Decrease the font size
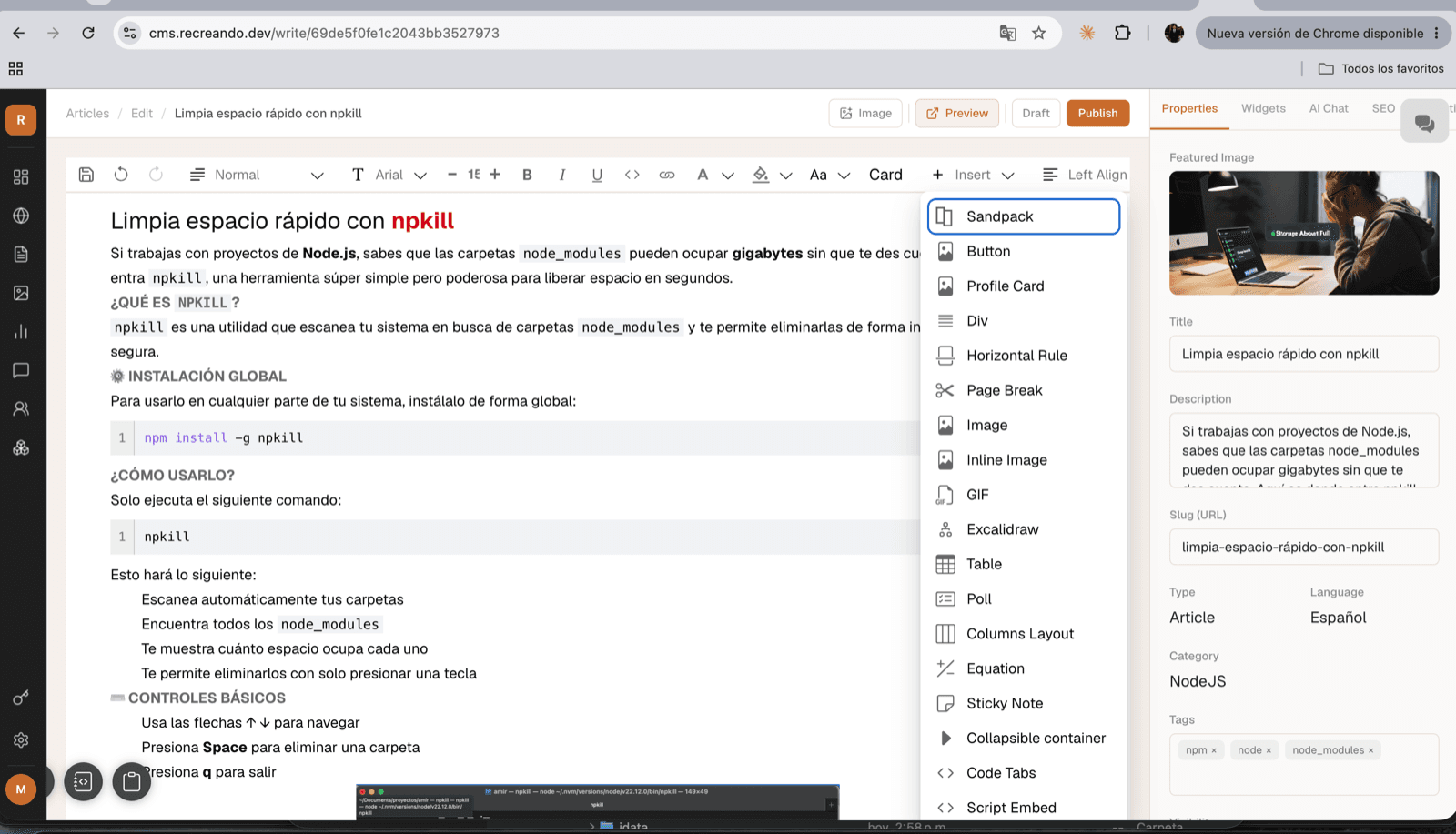Image resolution: width=1456 pixels, height=834 pixels. click(x=452, y=175)
